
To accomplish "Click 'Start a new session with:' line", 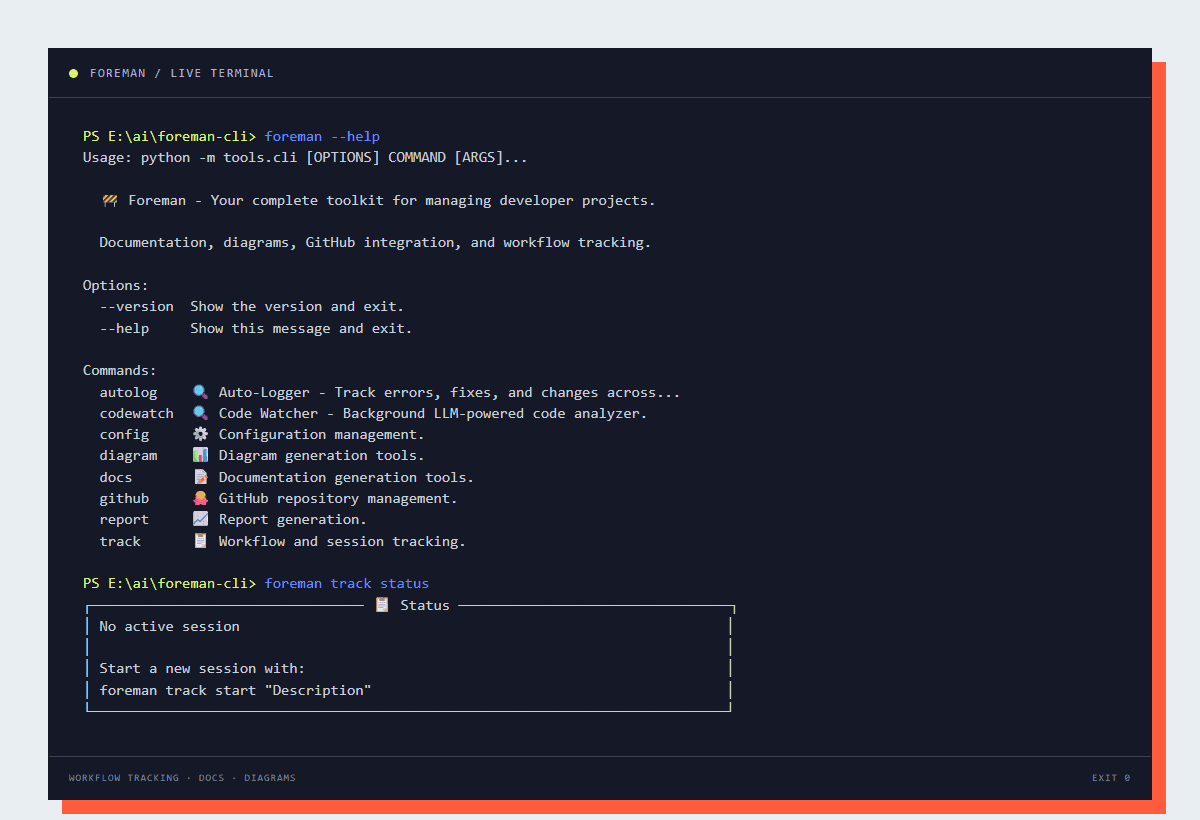I will click(203, 668).
